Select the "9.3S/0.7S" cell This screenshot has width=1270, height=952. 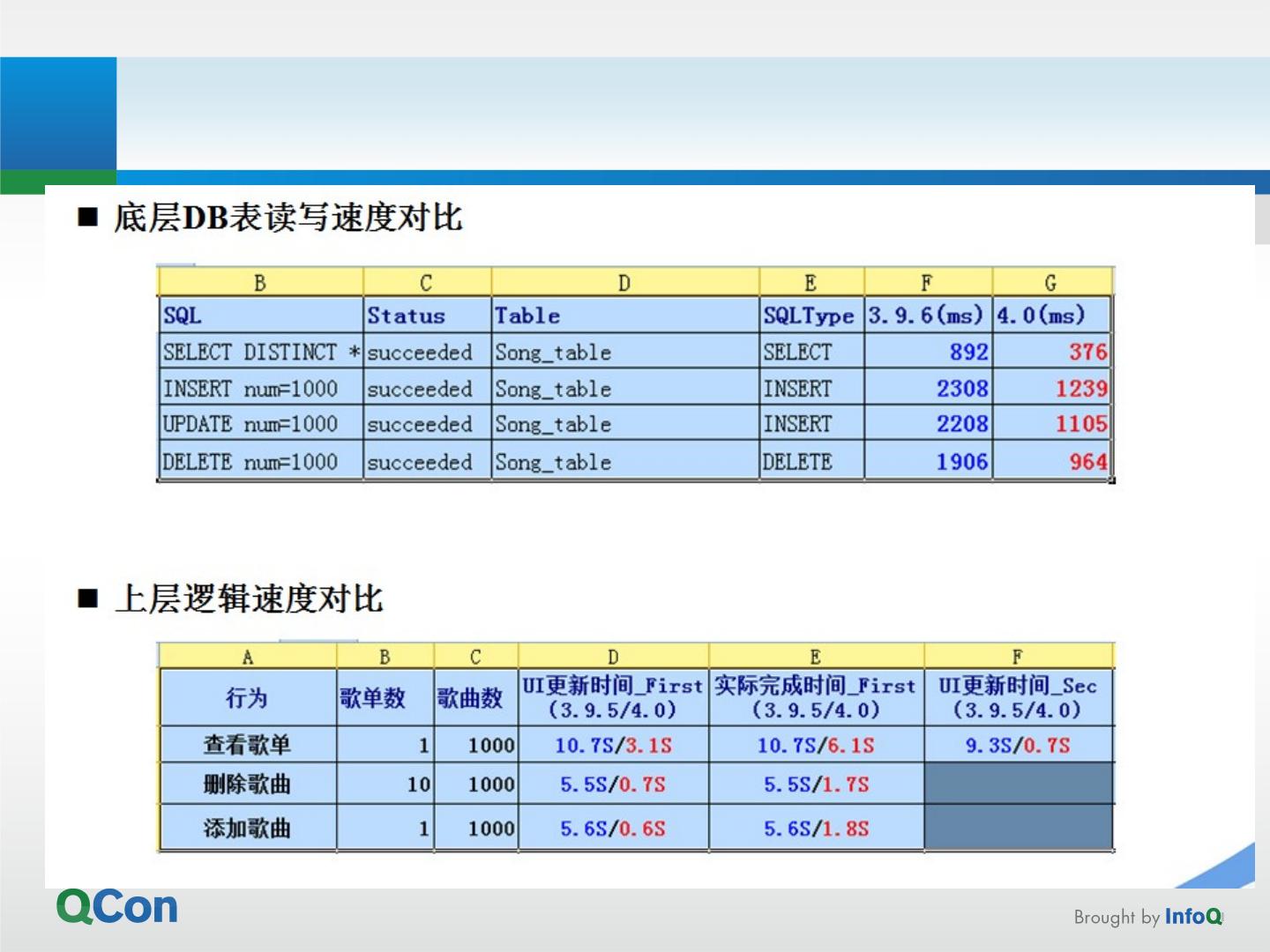point(1018,746)
